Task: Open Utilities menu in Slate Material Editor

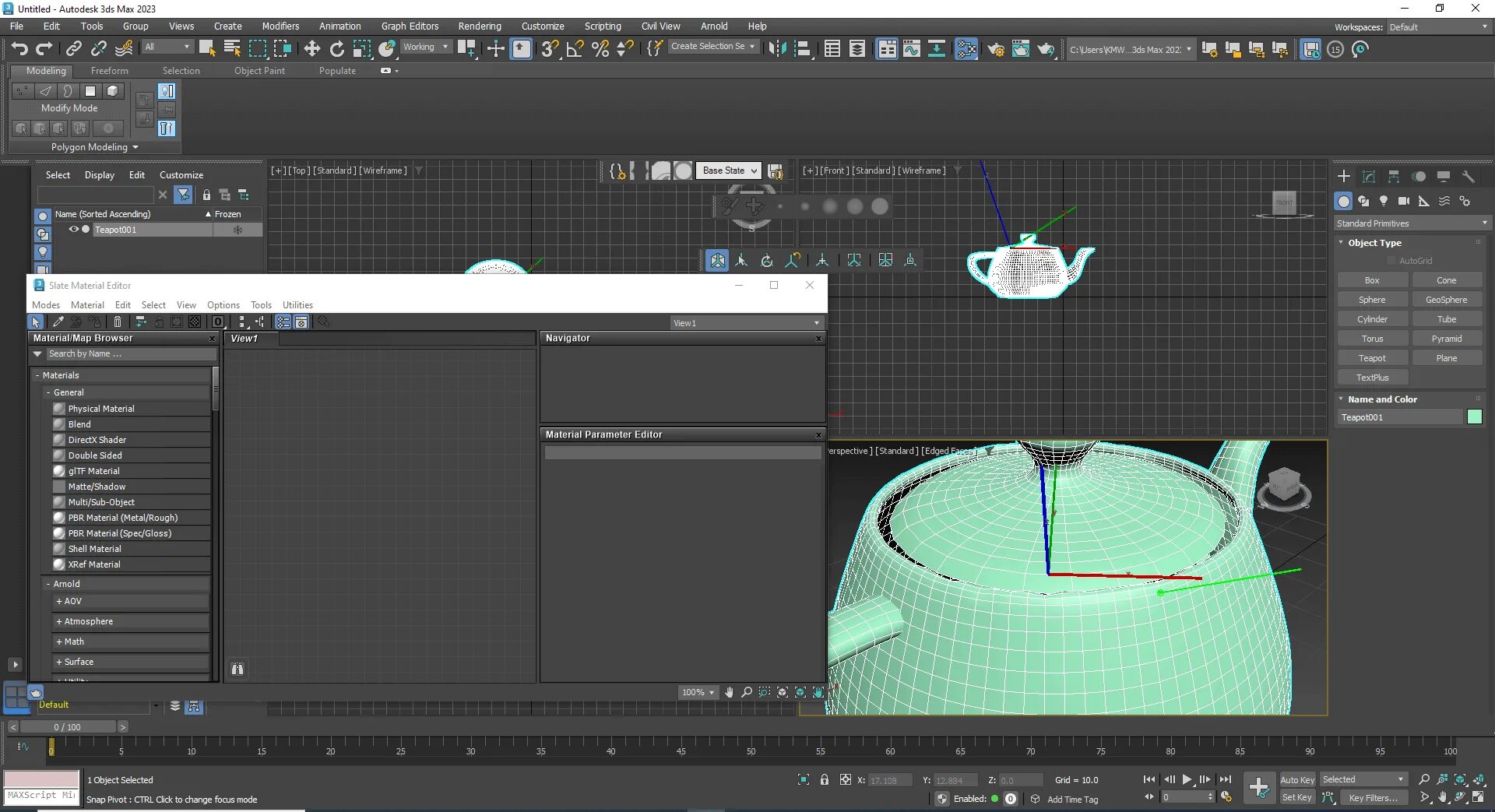Action: tap(297, 305)
